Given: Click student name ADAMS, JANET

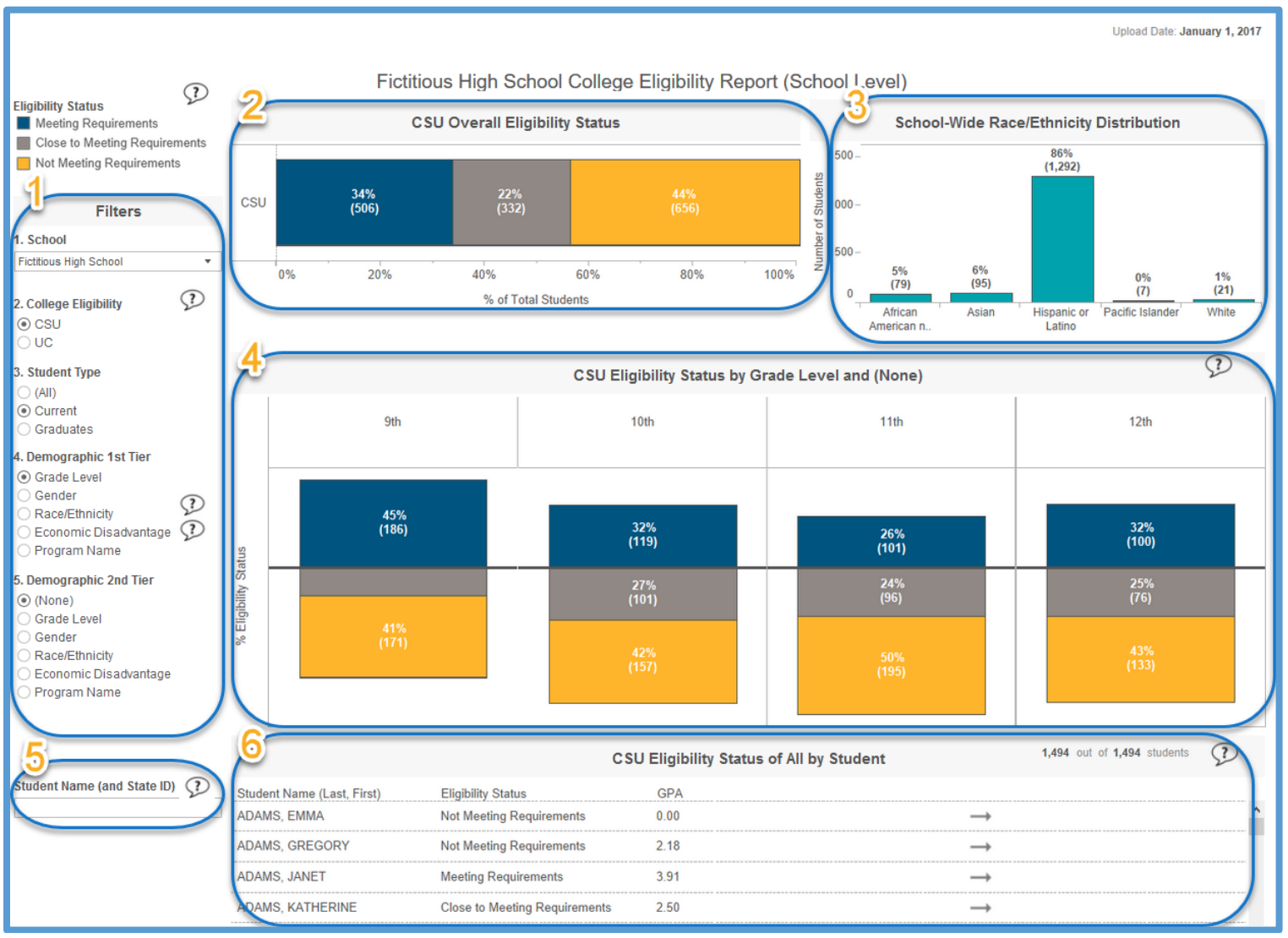Looking at the screenshot, I should coord(281,877).
